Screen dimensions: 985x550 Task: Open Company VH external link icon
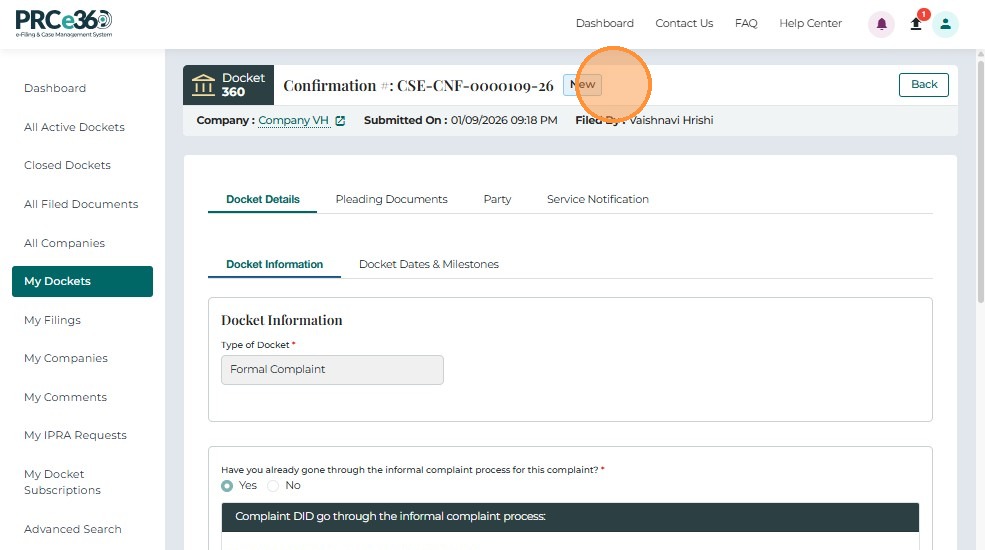point(340,121)
